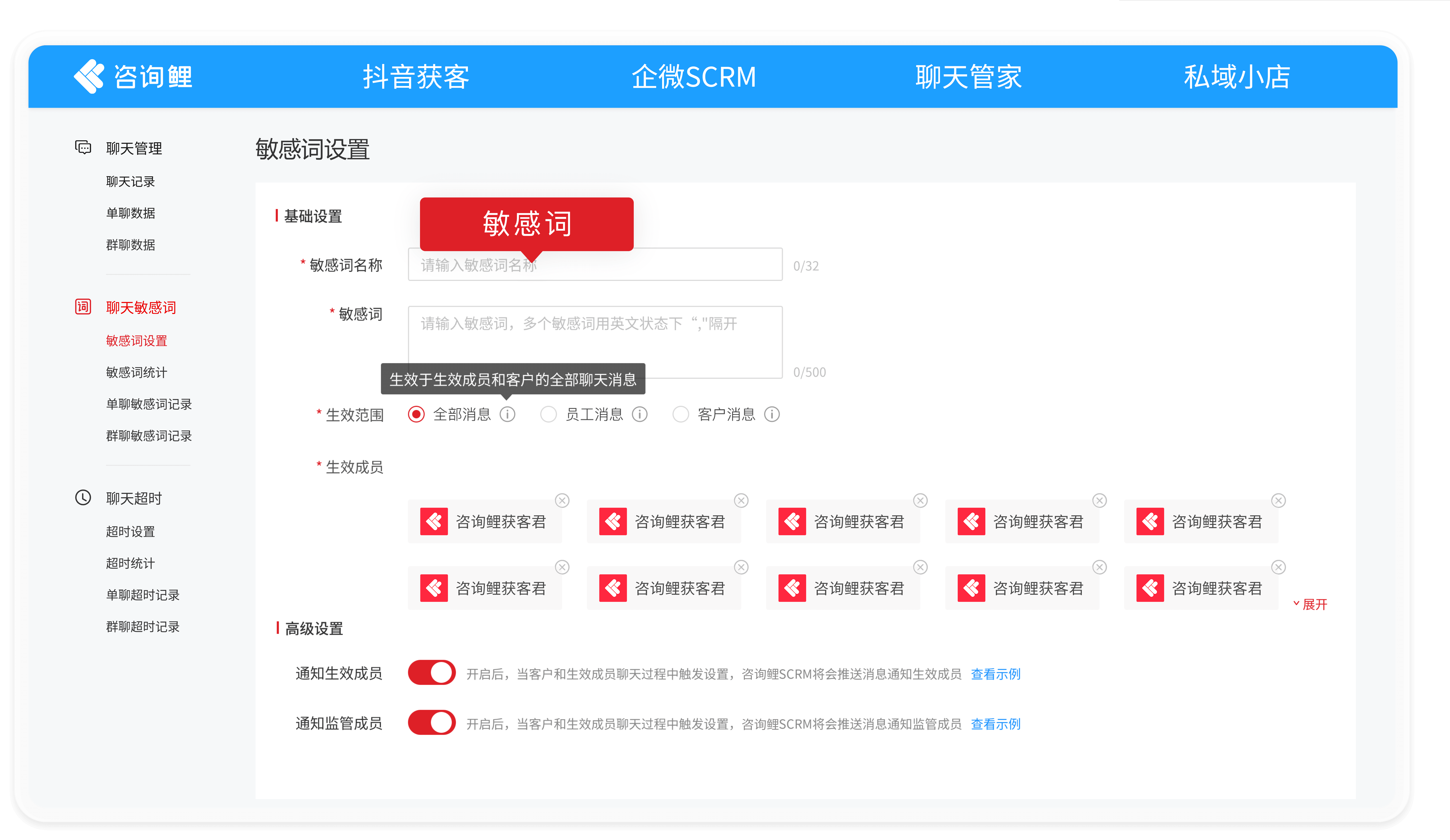The height and width of the screenshot is (840, 1450).
Task: Select the 员工消息 radio button
Action: click(x=548, y=414)
